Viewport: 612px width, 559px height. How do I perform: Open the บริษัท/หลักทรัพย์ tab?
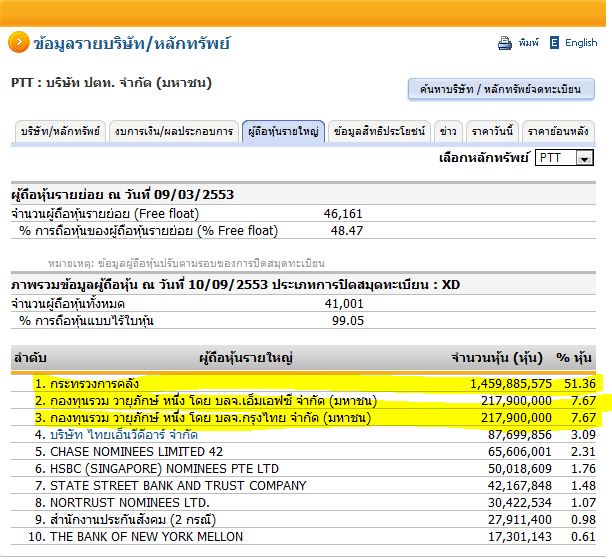(60, 131)
